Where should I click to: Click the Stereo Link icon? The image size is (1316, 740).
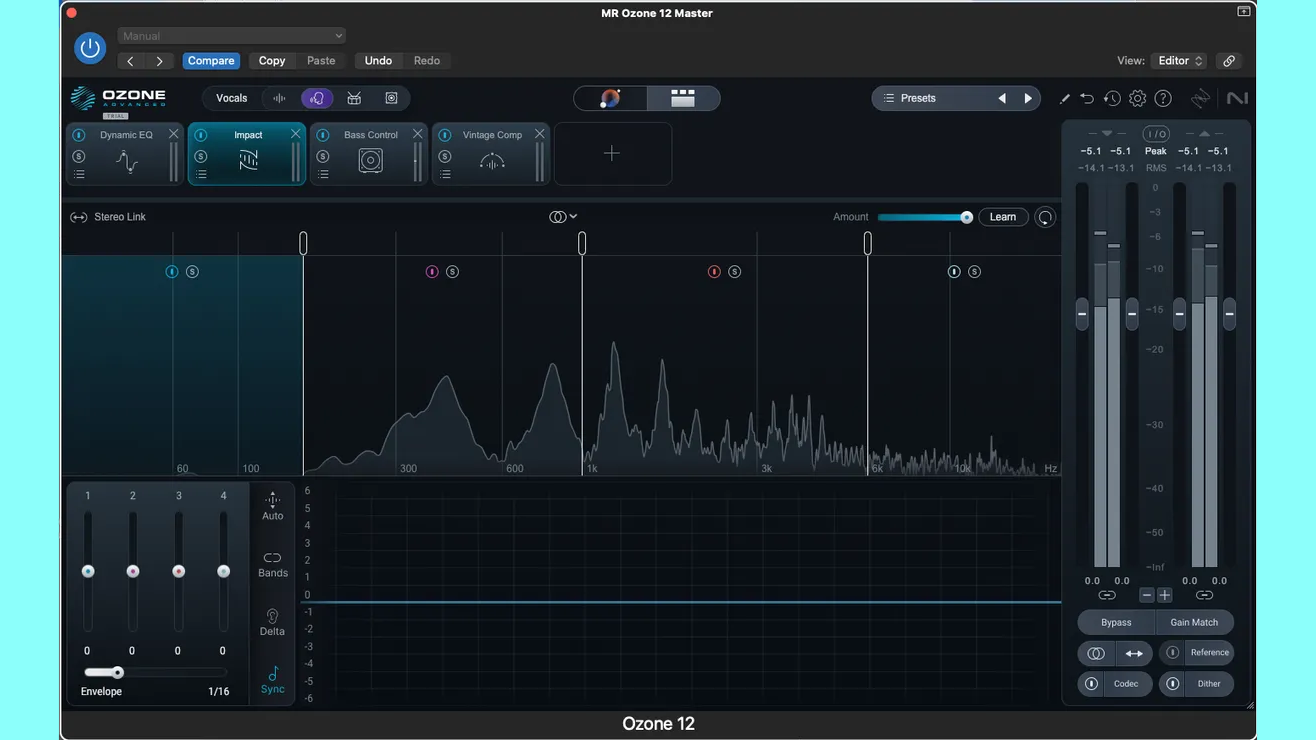pos(78,217)
